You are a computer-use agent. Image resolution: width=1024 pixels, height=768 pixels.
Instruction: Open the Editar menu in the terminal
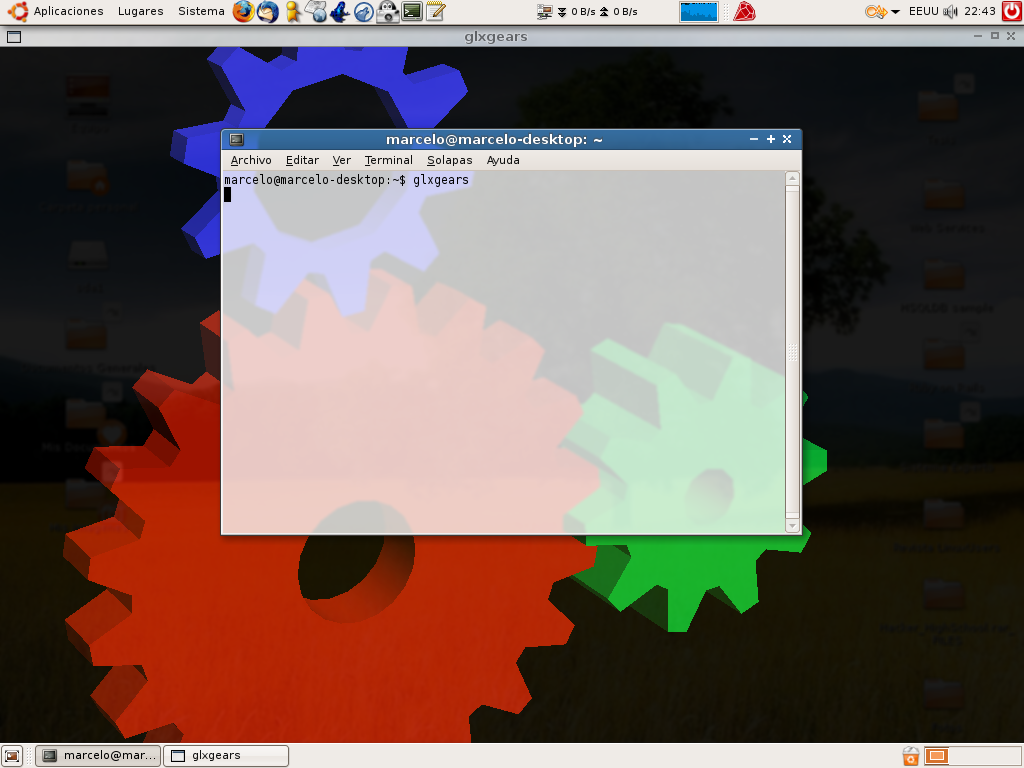tap(302, 160)
